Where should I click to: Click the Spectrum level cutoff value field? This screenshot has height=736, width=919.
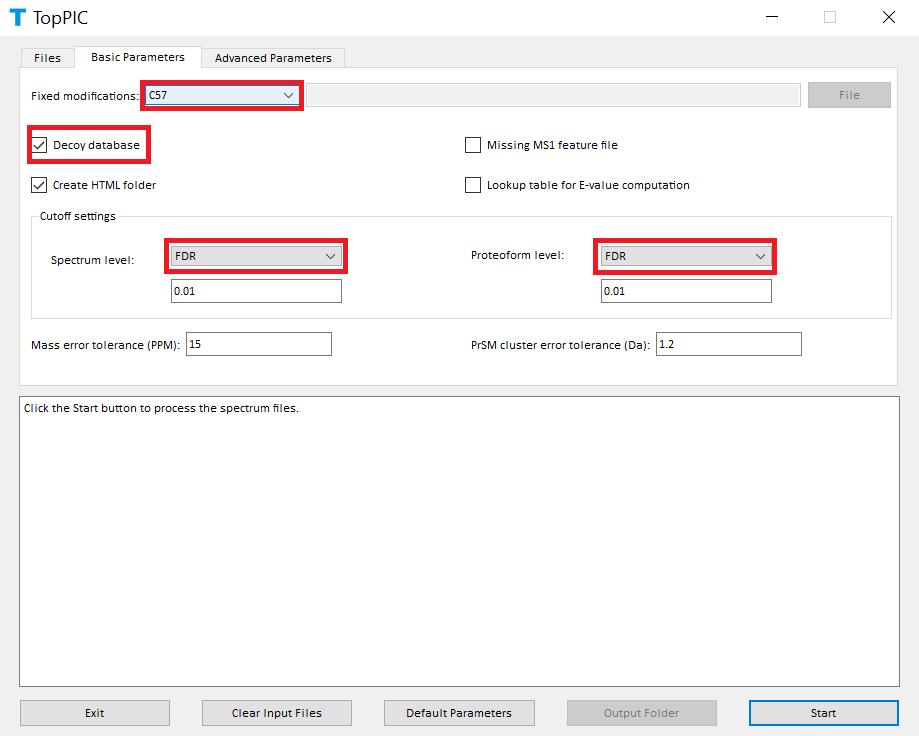[256, 291]
